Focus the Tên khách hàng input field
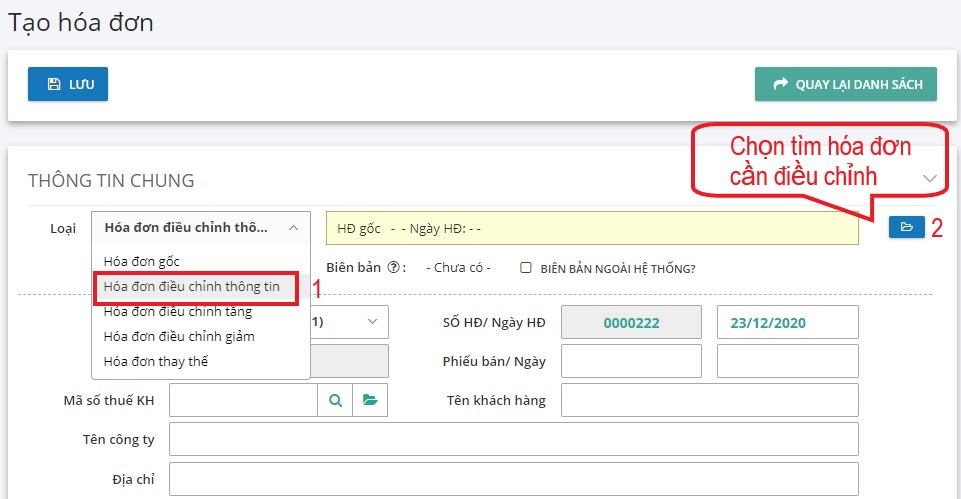This screenshot has height=499, width=961. [709, 400]
